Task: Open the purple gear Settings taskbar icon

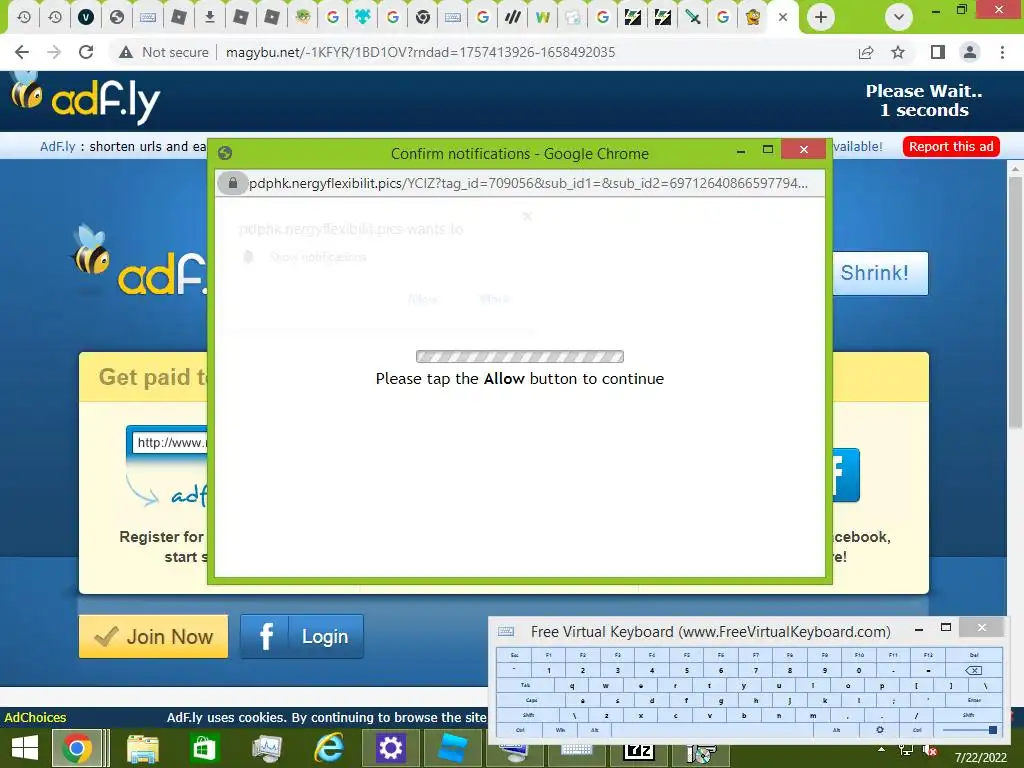Action: [390, 748]
